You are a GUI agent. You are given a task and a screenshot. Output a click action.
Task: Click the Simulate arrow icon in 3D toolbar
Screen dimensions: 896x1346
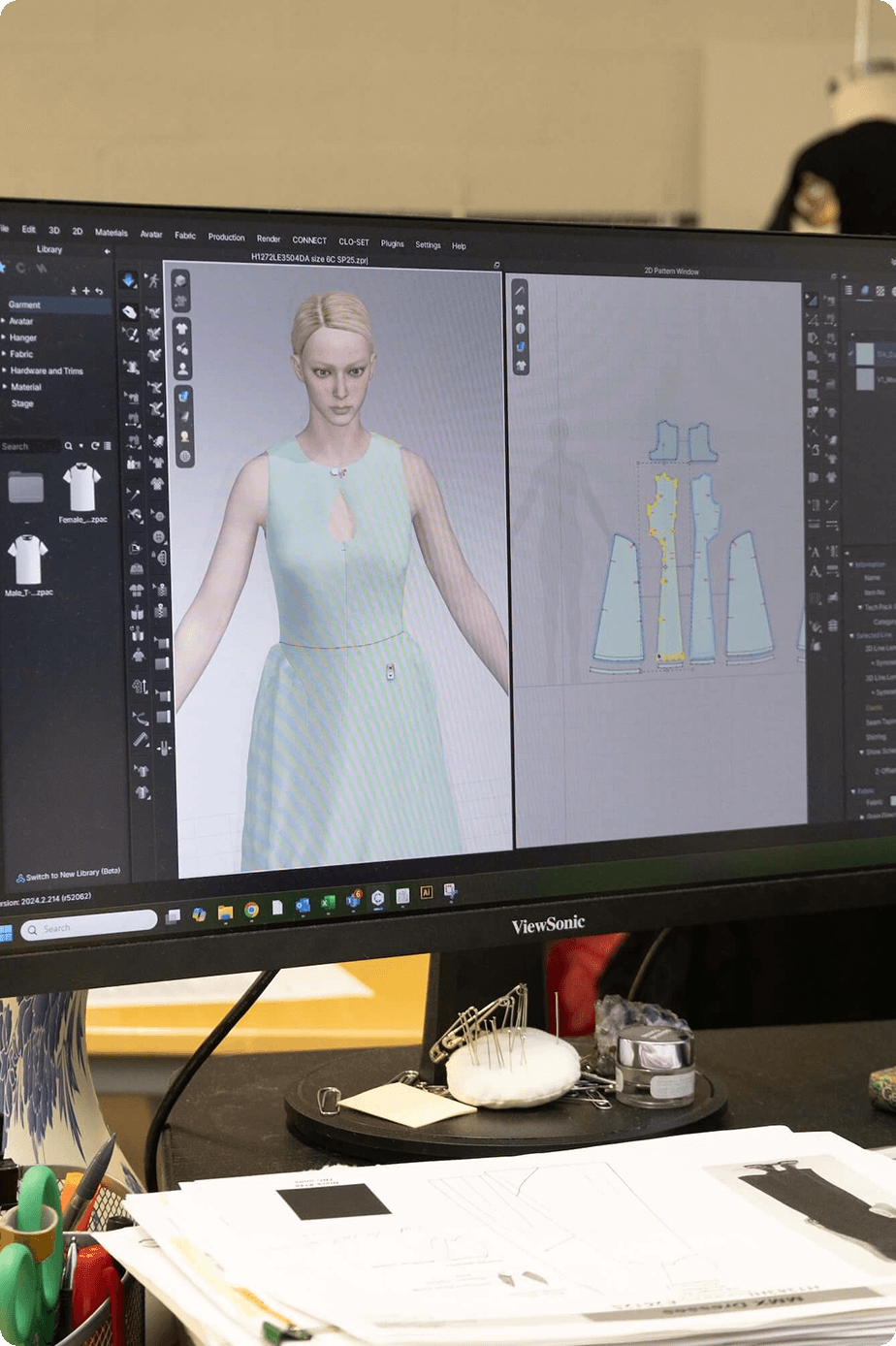pos(128,280)
